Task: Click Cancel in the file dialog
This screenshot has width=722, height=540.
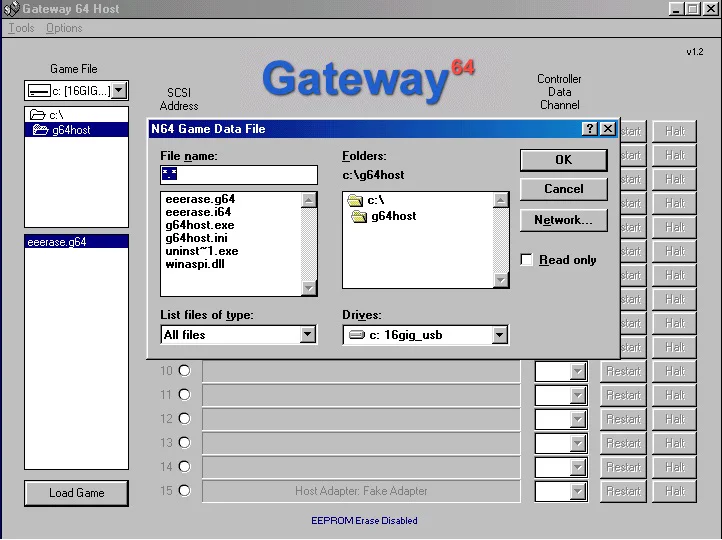Action: [564, 189]
